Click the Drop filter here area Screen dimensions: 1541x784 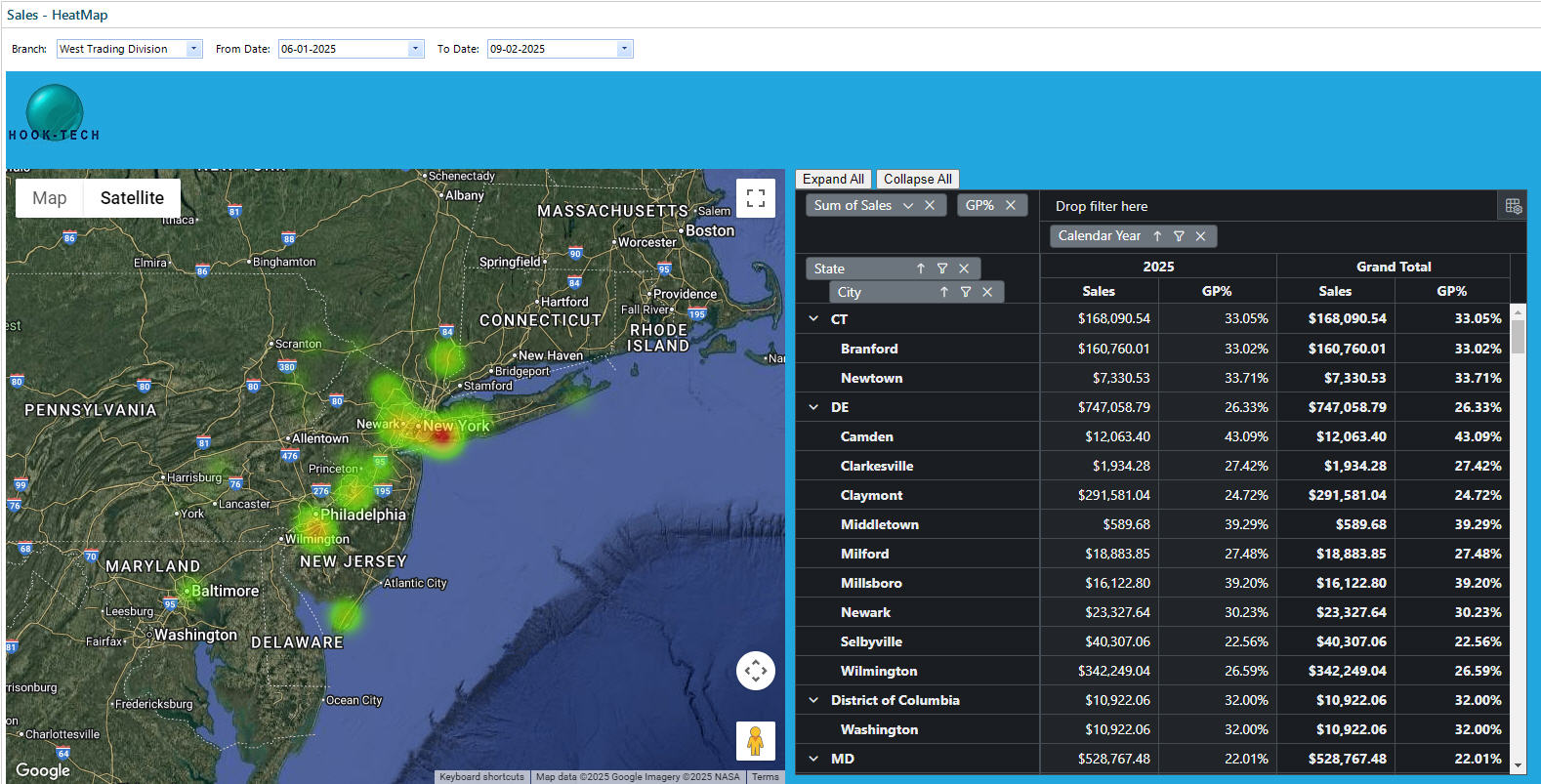(1268, 206)
